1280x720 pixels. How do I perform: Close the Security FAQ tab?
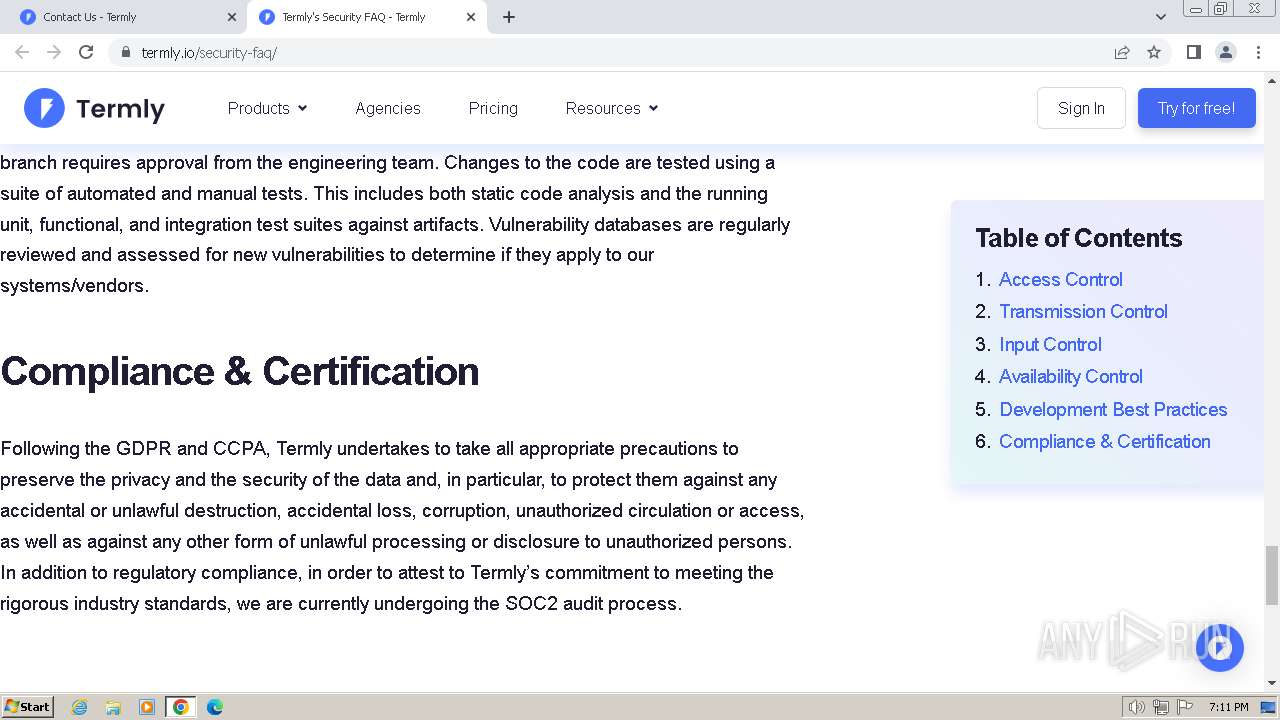pyautogui.click(x=471, y=17)
